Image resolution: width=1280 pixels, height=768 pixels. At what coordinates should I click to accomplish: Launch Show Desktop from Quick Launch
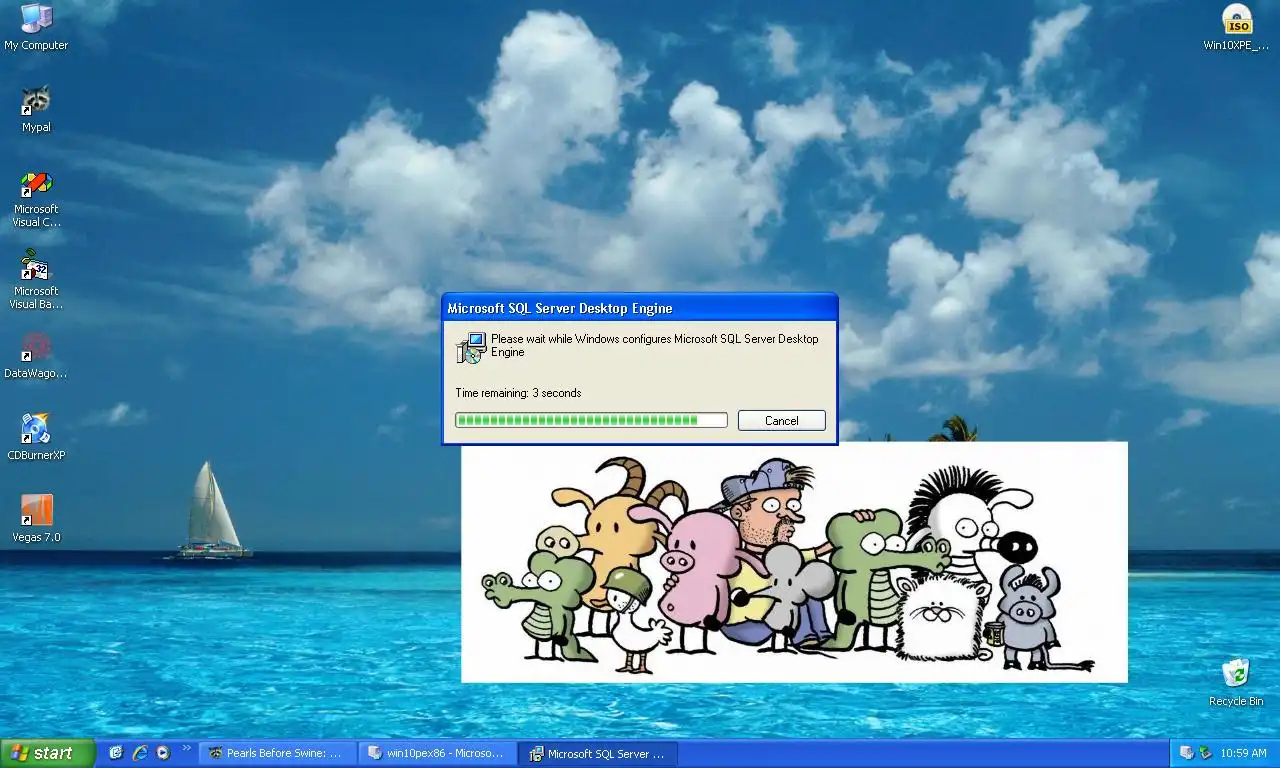pyautogui.click(x=116, y=753)
